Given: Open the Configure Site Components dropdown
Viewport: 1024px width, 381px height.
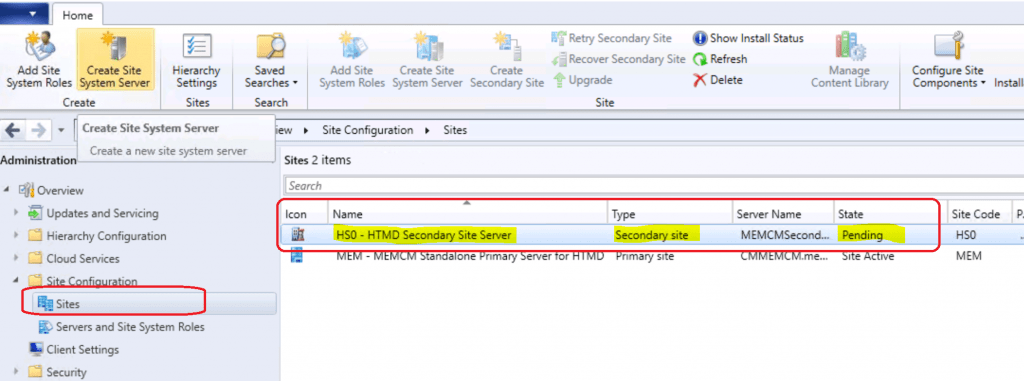Looking at the screenshot, I should click(948, 60).
